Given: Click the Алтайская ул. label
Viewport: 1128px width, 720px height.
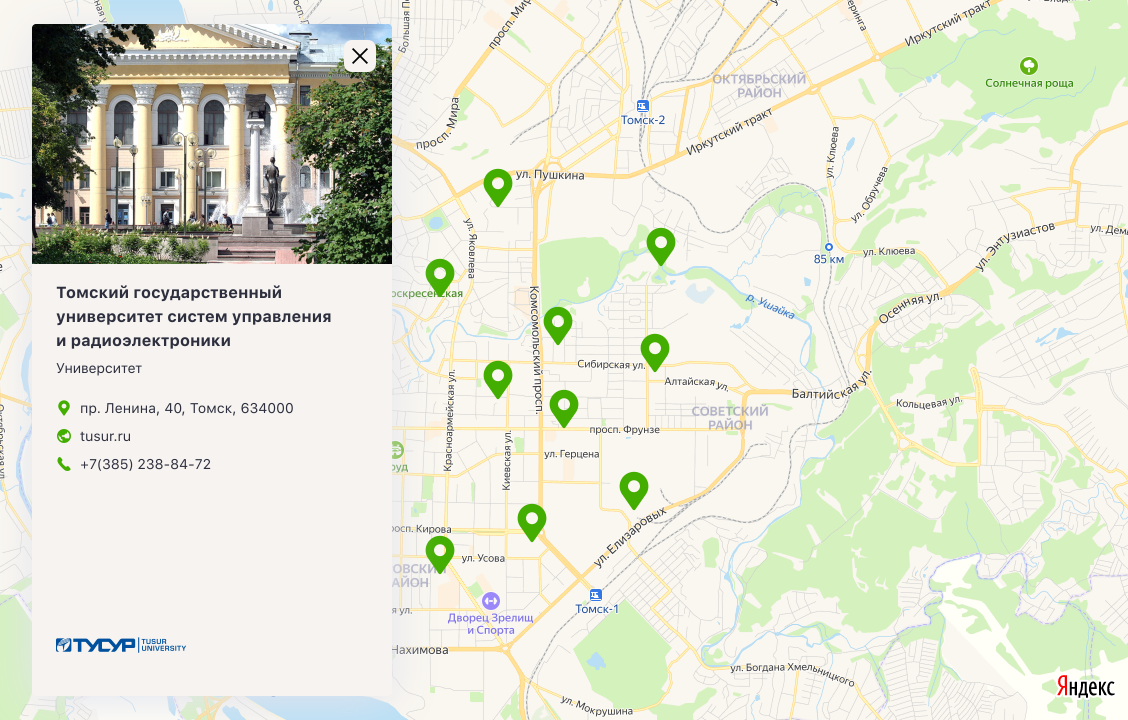Looking at the screenshot, I should pos(696,383).
